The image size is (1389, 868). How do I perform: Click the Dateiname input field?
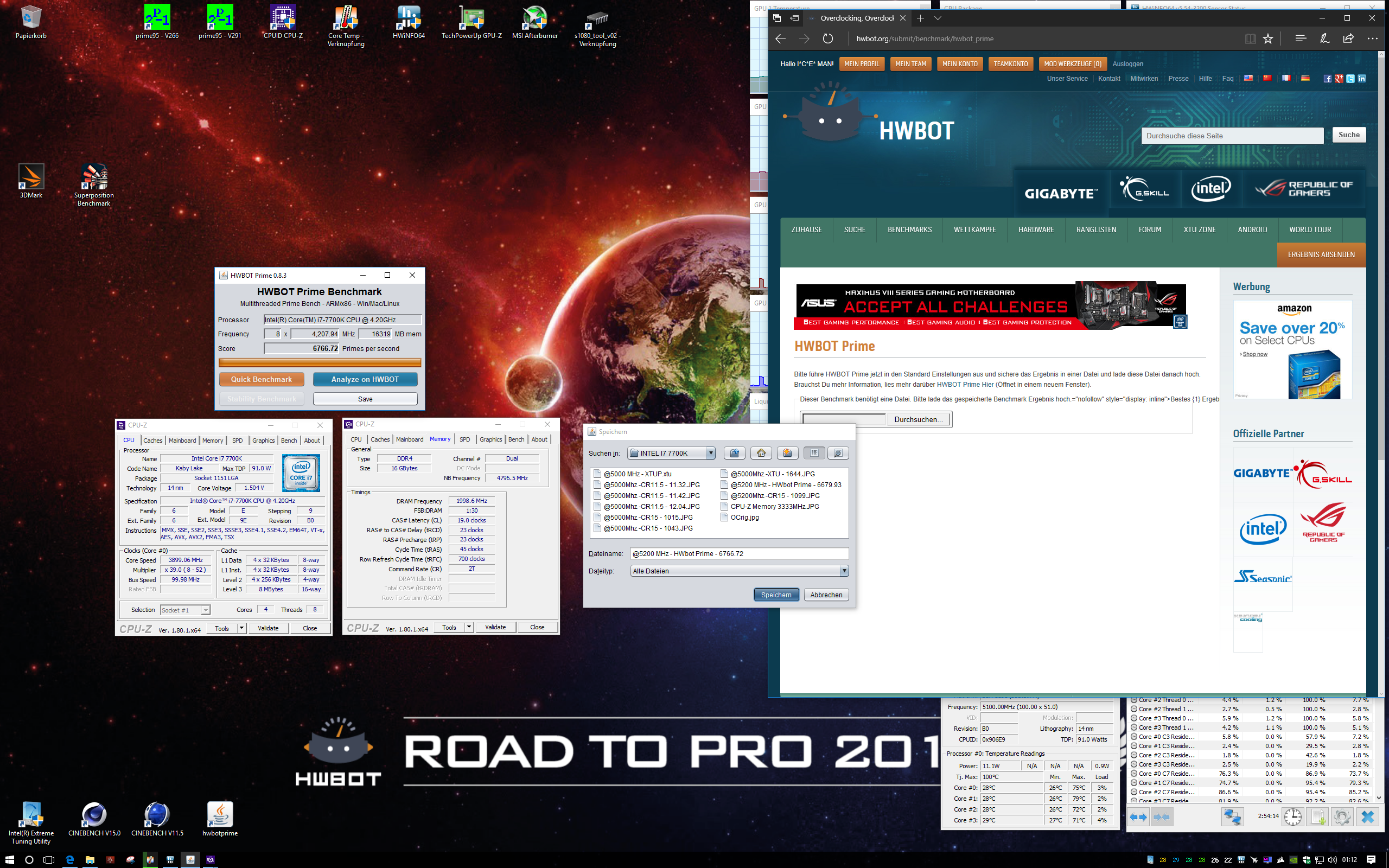[x=740, y=553]
